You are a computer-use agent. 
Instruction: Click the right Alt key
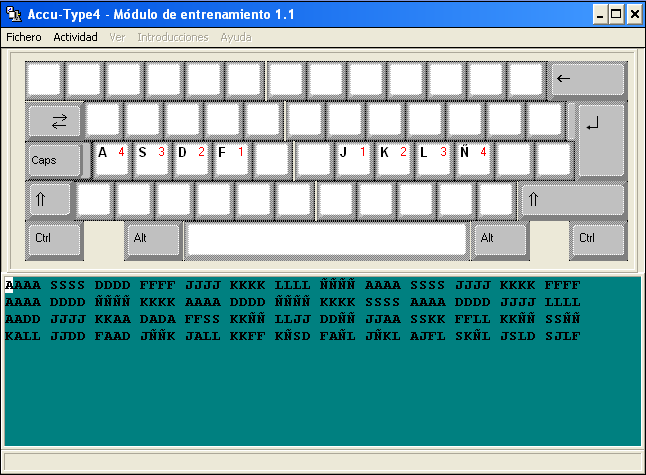pos(500,239)
